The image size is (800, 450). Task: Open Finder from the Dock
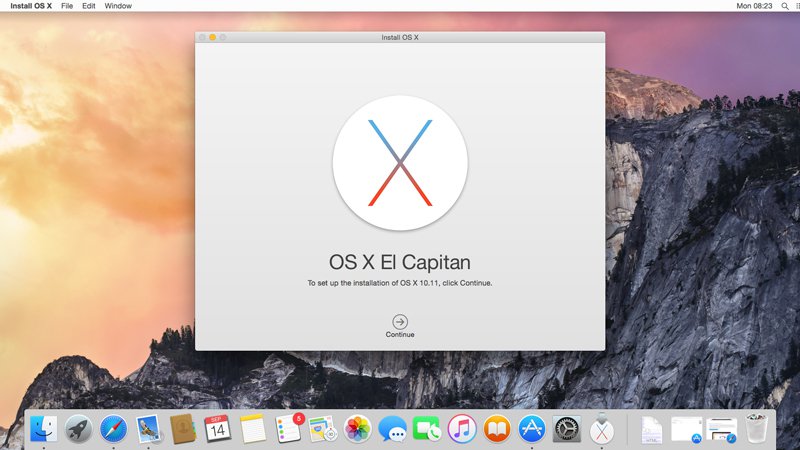[x=43, y=429]
